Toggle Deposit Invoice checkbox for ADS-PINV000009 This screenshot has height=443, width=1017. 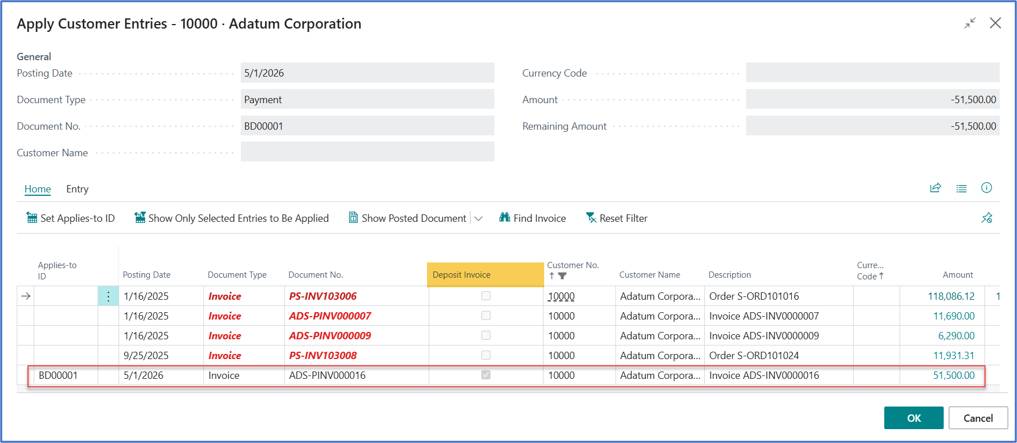coord(486,335)
